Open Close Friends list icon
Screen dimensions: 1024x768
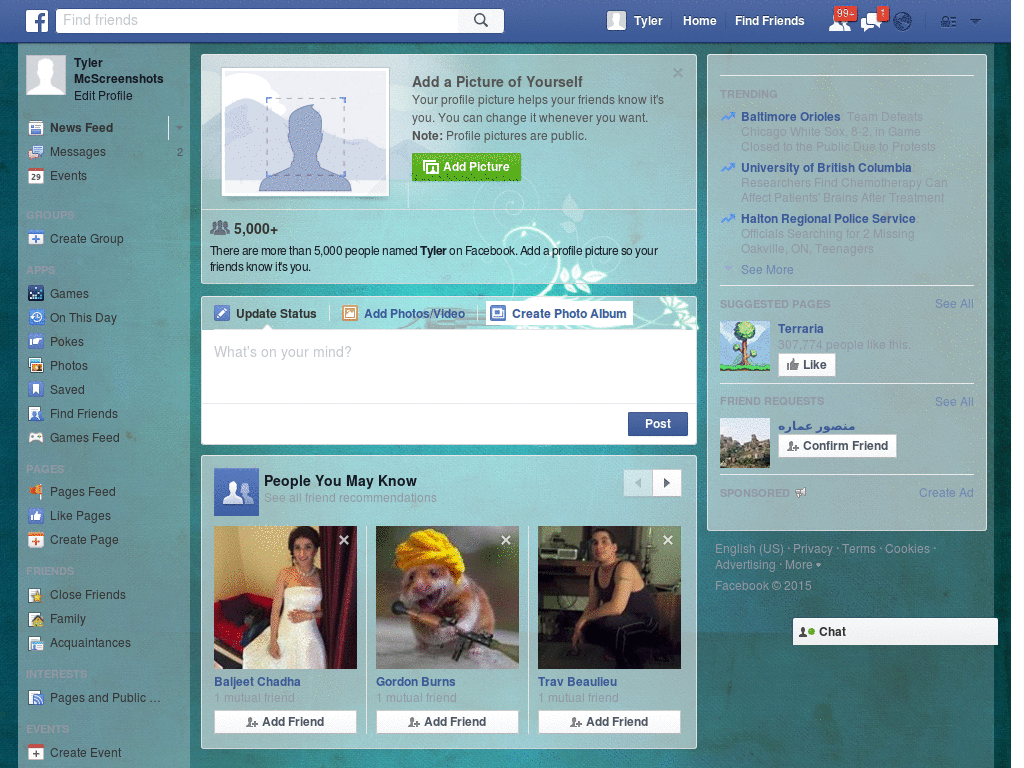(36, 595)
